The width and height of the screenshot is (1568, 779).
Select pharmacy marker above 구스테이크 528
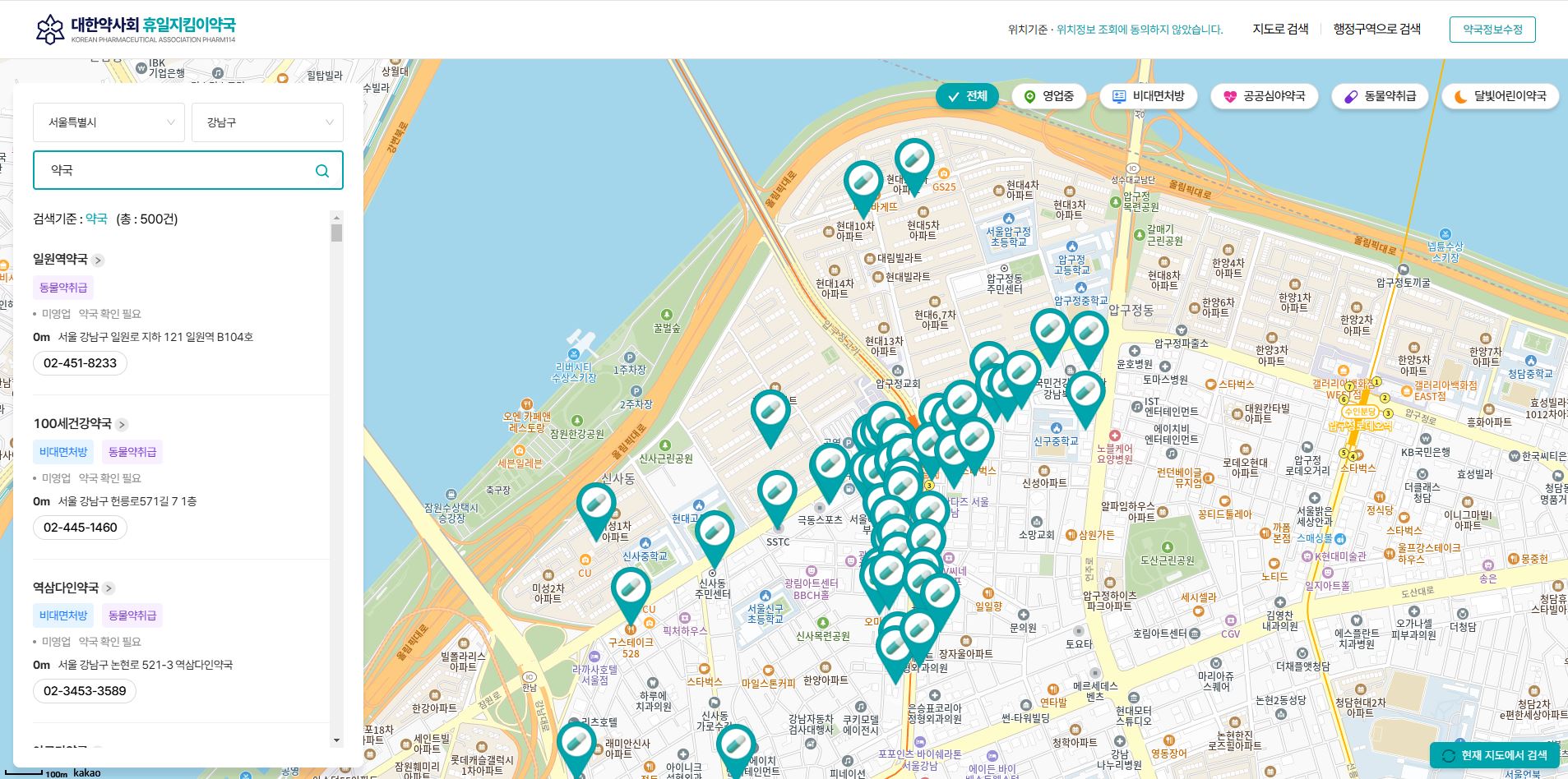[631, 595]
